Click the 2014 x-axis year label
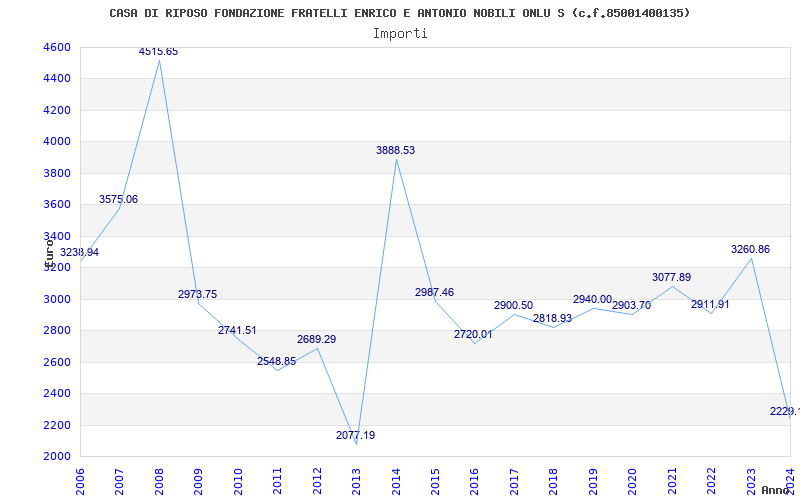The height and width of the screenshot is (500, 800). pos(396,482)
